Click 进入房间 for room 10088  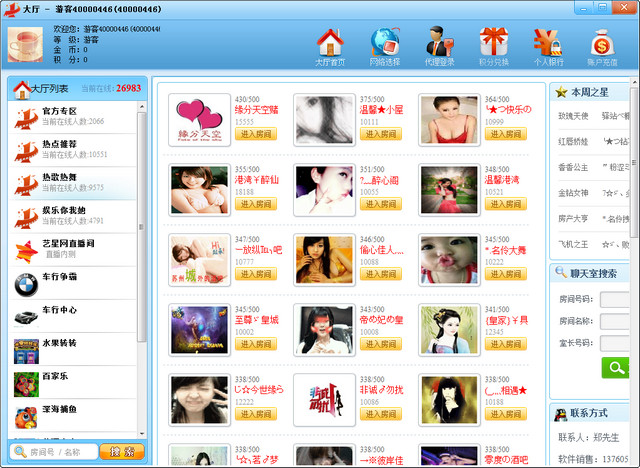[x=381, y=274]
